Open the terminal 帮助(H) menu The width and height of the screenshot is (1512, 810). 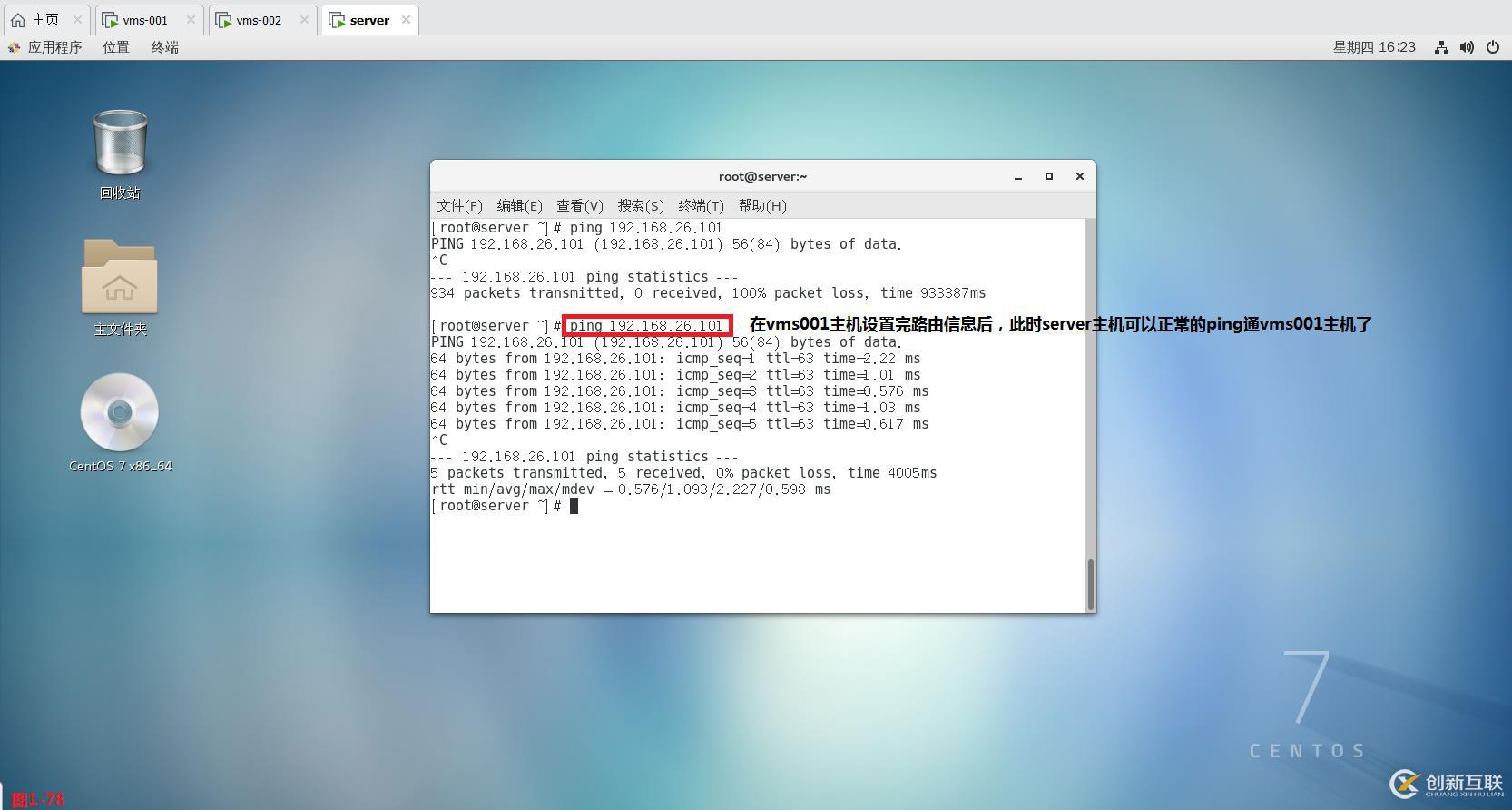coord(762,206)
